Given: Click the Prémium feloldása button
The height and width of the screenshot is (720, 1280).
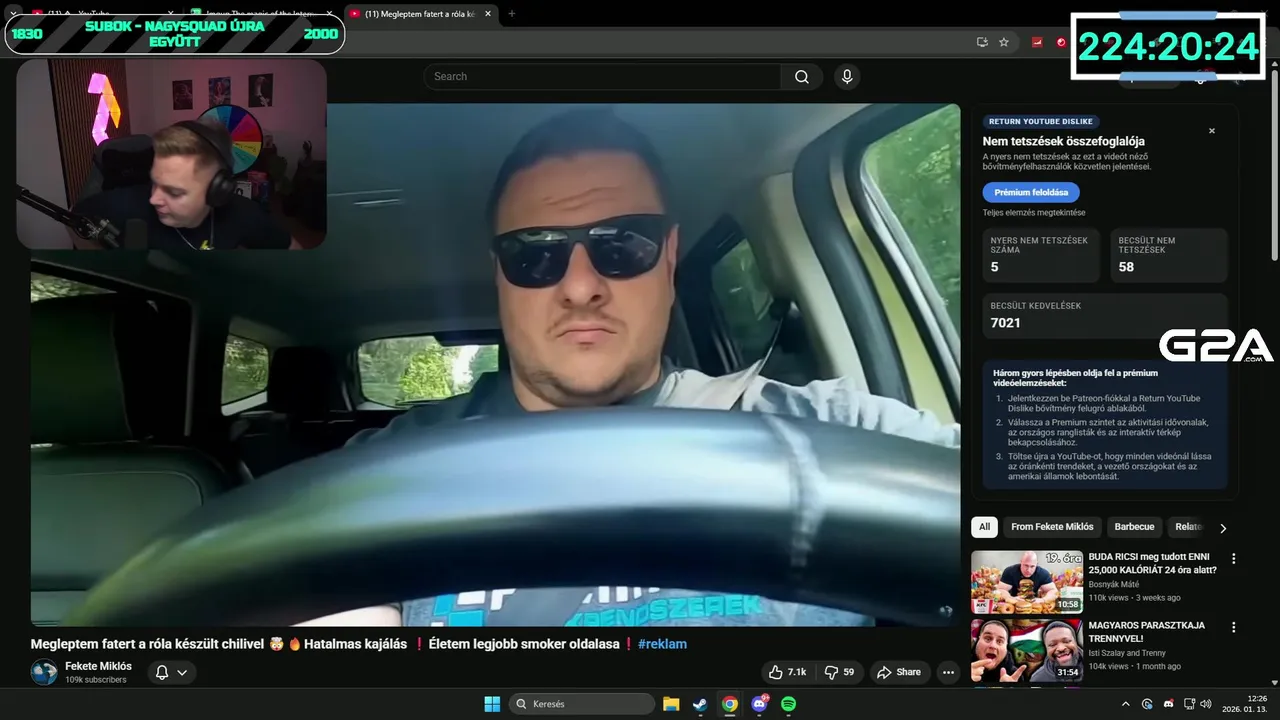Looking at the screenshot, I should coord(1031,192).
